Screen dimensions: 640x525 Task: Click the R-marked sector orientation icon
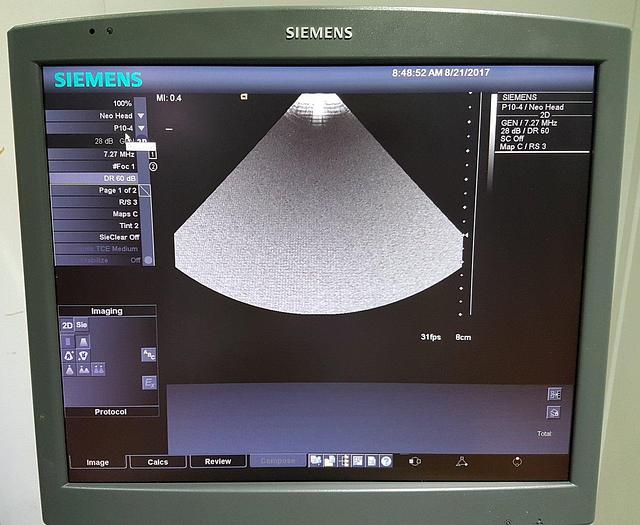(69, 356)
